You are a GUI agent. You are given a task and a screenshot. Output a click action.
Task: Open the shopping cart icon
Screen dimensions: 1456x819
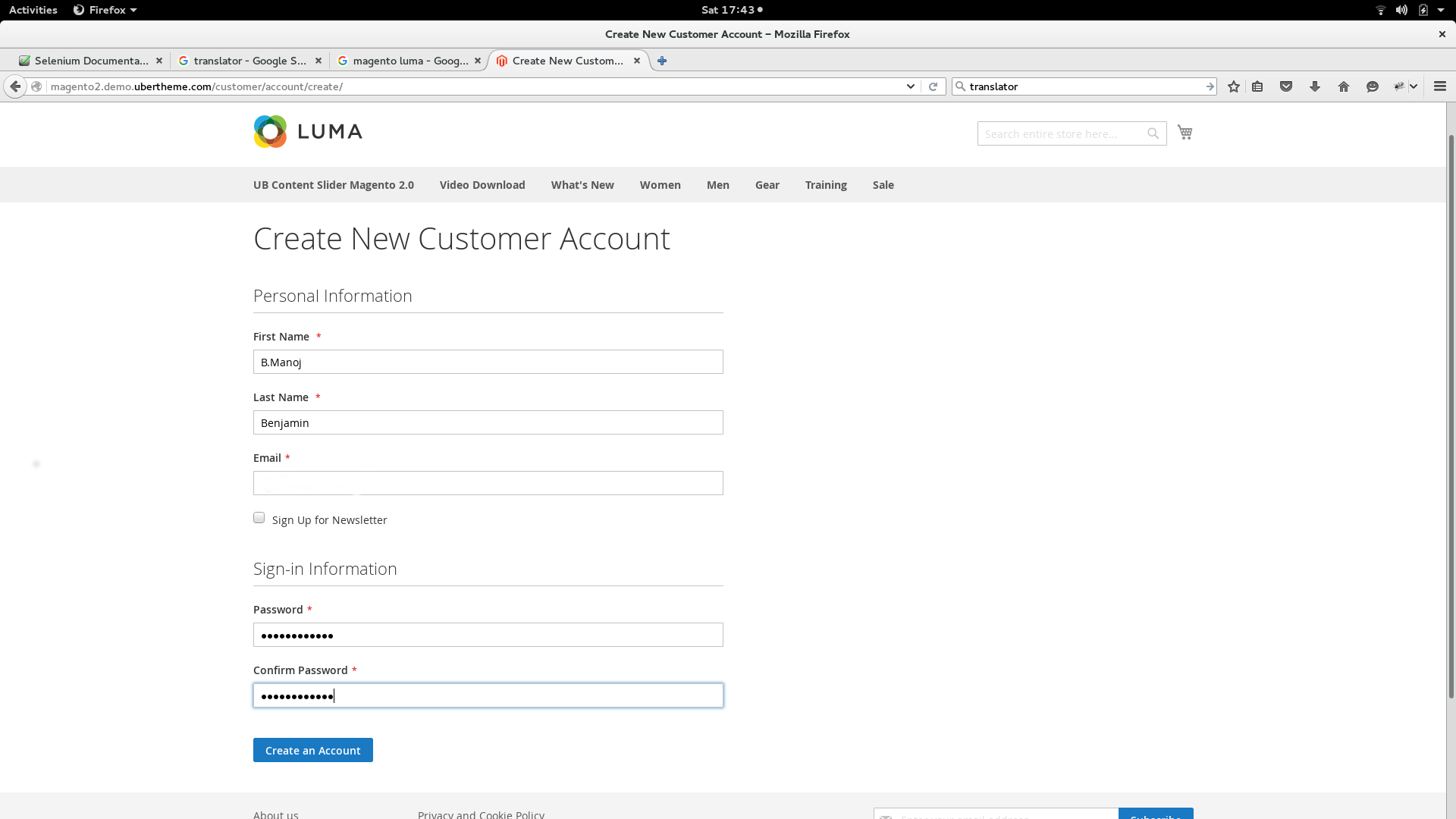click(x=1185, y=133)
